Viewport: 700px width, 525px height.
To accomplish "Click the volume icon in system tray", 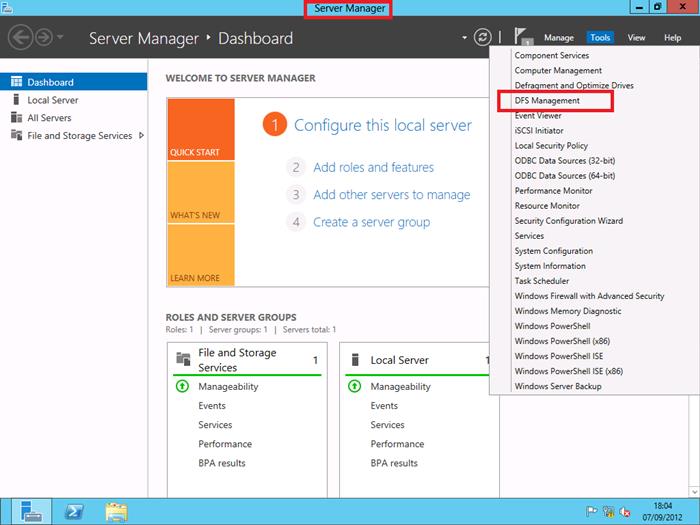I will [x=625, y=512].
